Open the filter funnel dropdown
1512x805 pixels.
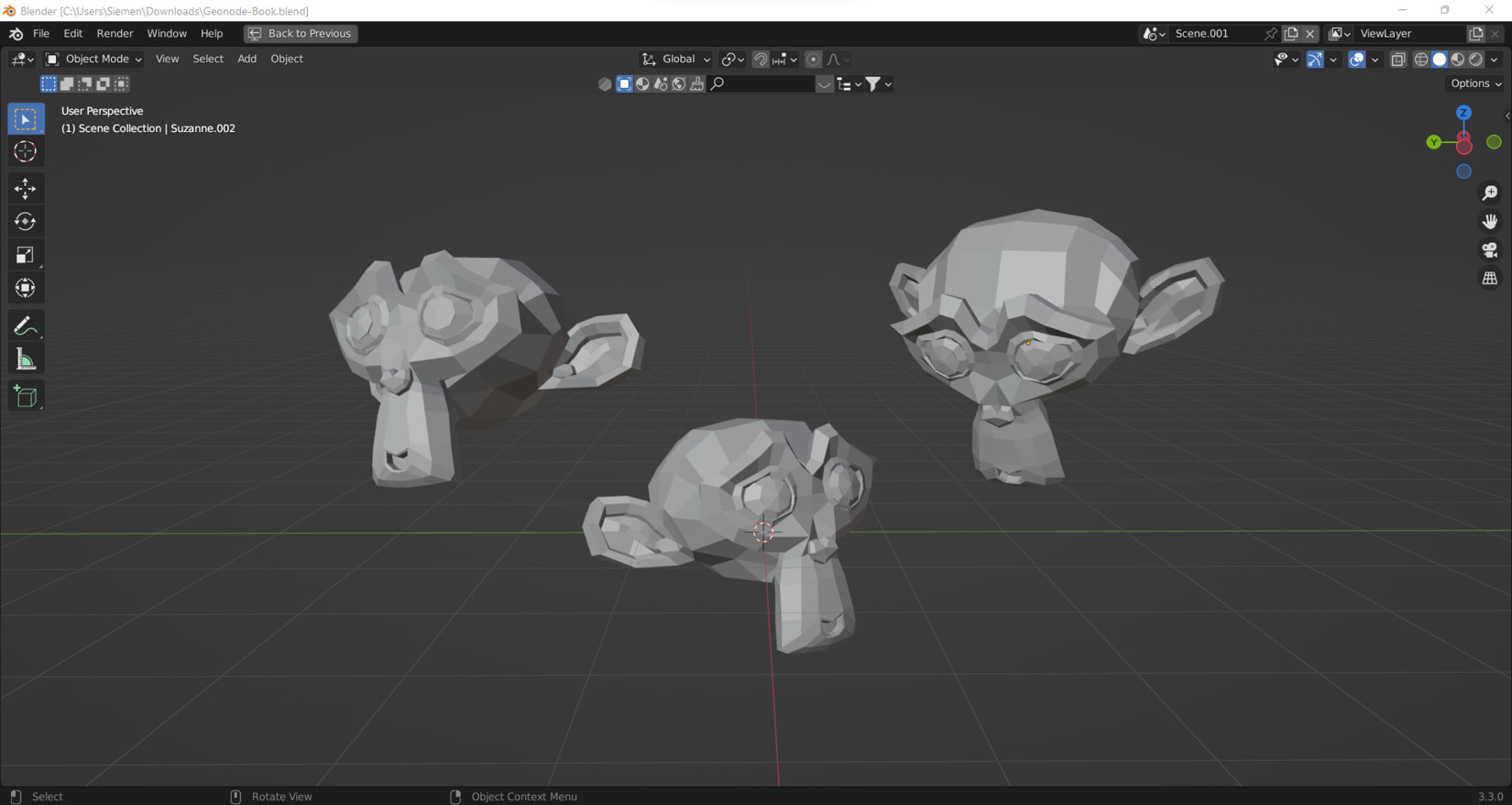click(x=879, y=83)
